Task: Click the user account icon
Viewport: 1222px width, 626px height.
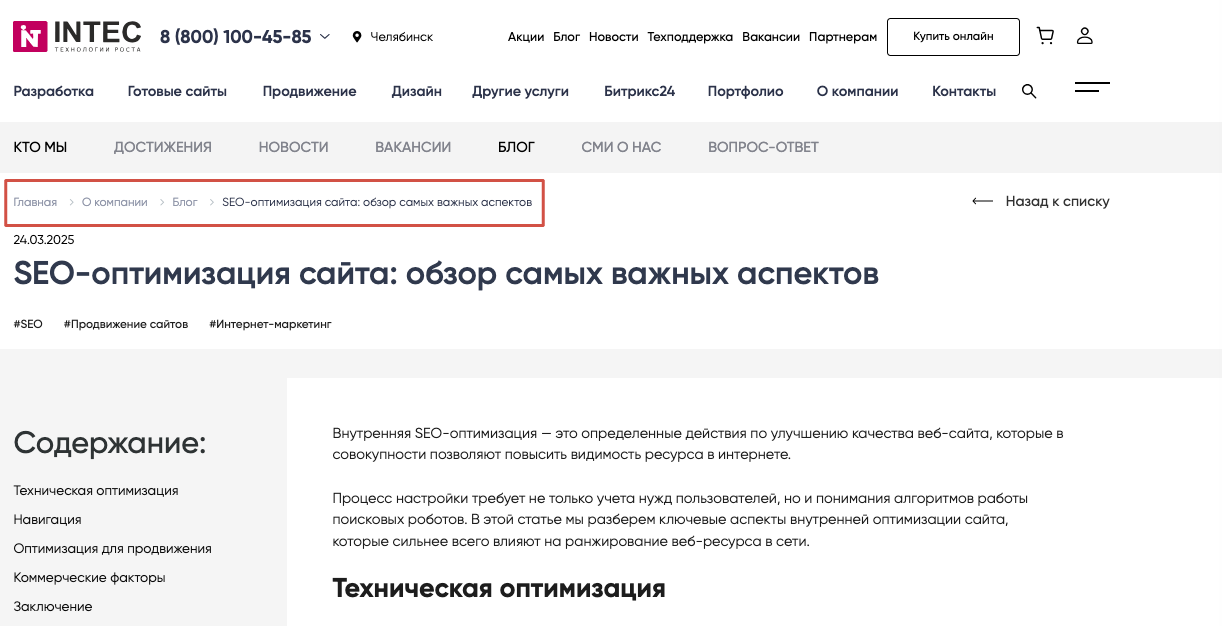Action: point(1085,36)
